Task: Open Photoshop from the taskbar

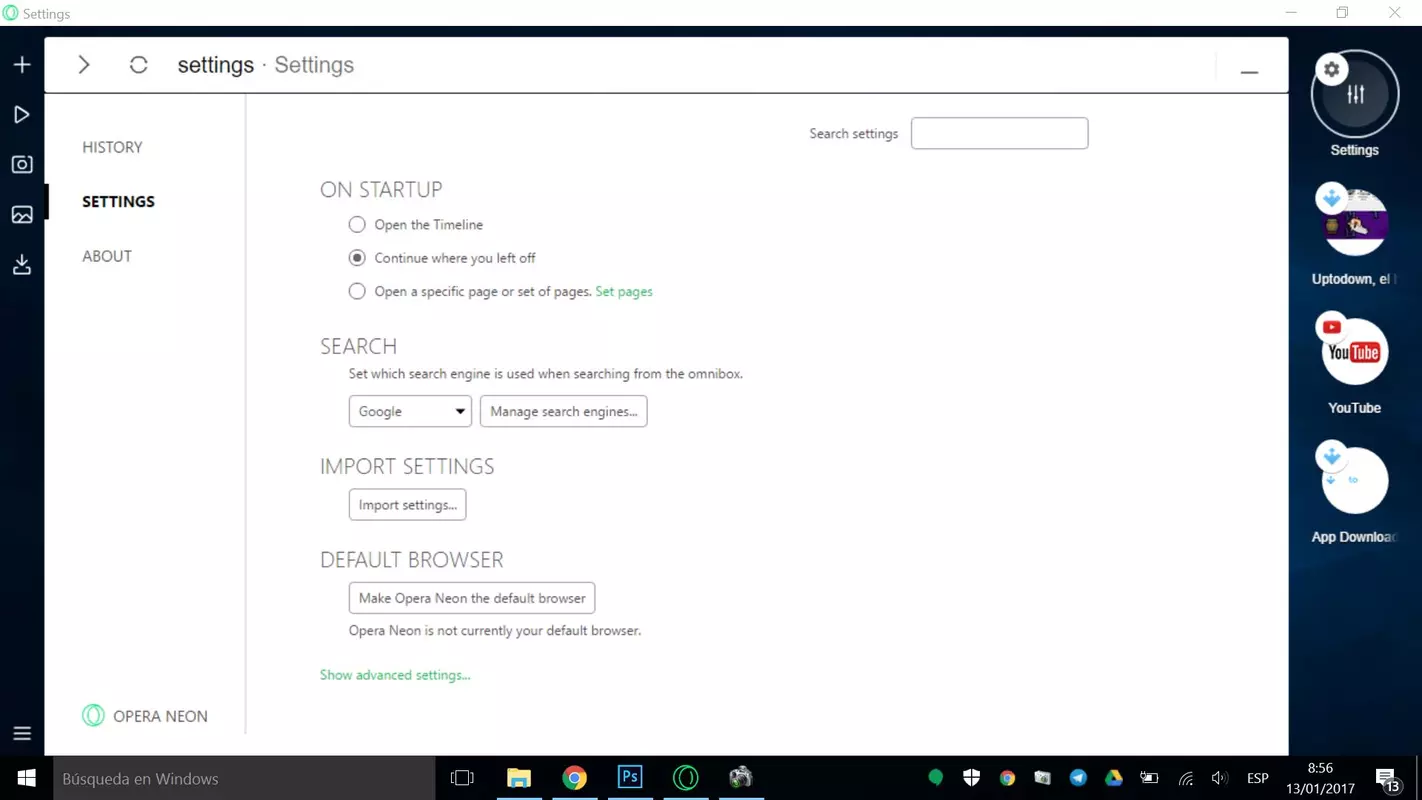Action: pyautogui.click(x=630, y=778)
